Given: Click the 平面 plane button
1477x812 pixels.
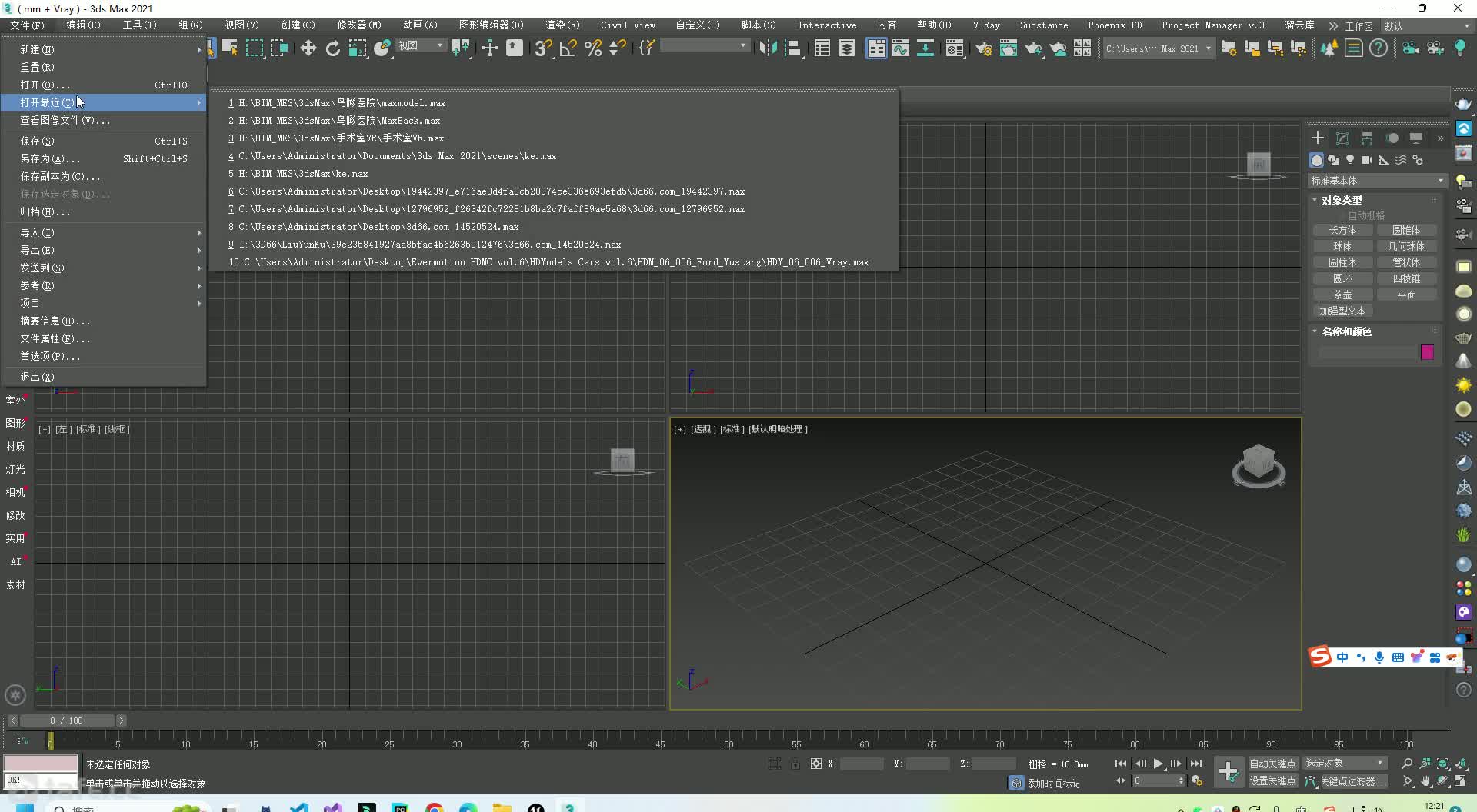Looking at the screenshot, I should click(x=1406, y=295).
